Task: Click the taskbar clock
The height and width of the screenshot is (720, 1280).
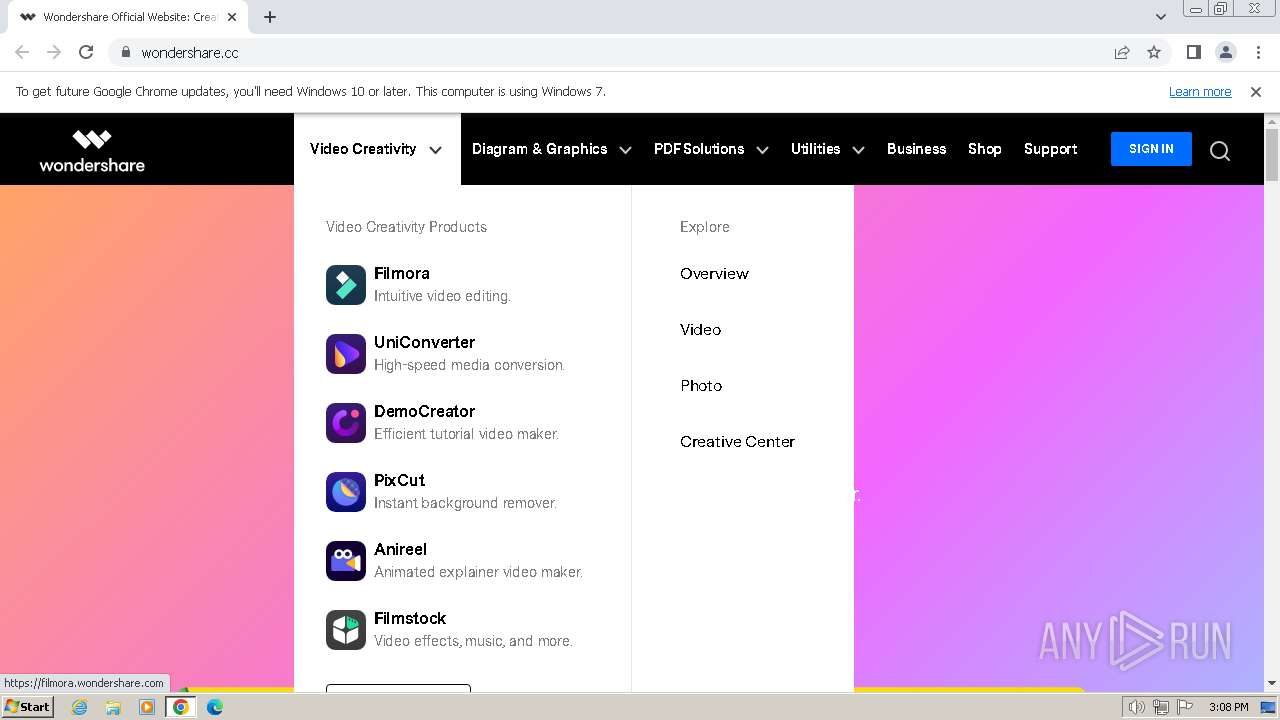Action: coord(1228,707)
